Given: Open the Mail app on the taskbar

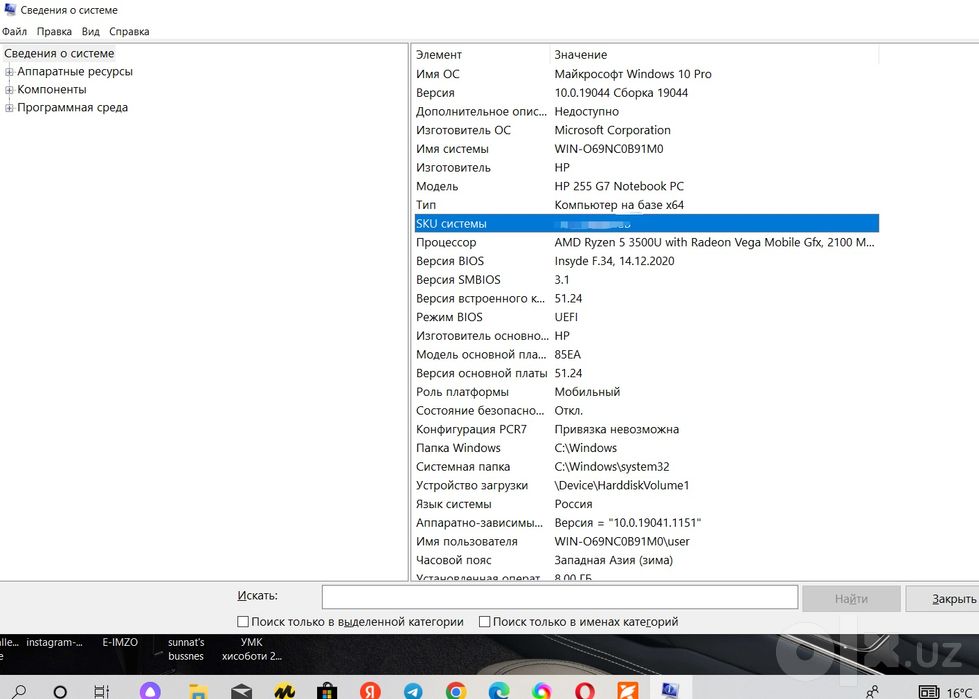Looking at the screenshot, I should tap(242, 692).
